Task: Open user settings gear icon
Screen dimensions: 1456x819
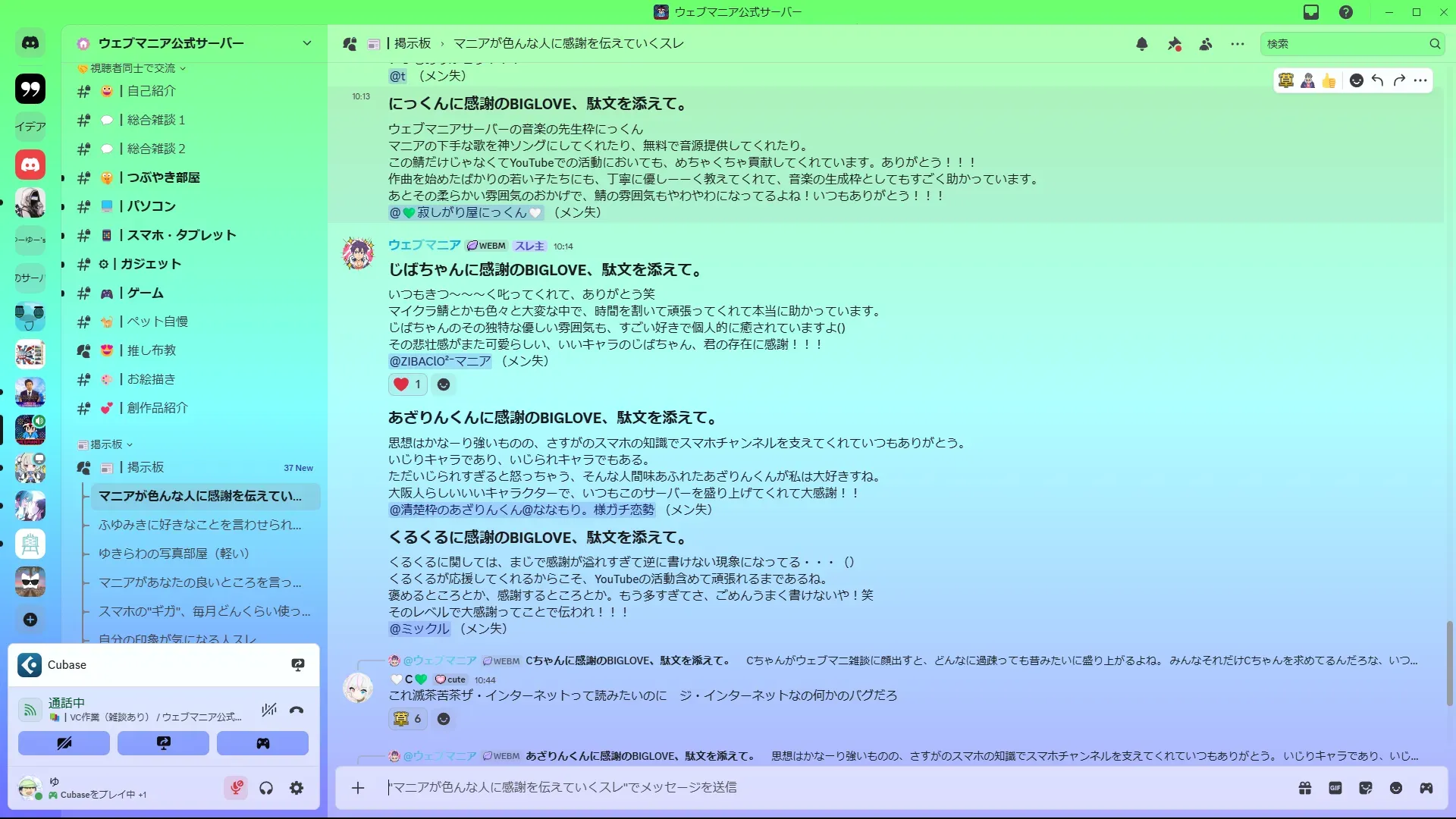Action: tap(297, 788)
